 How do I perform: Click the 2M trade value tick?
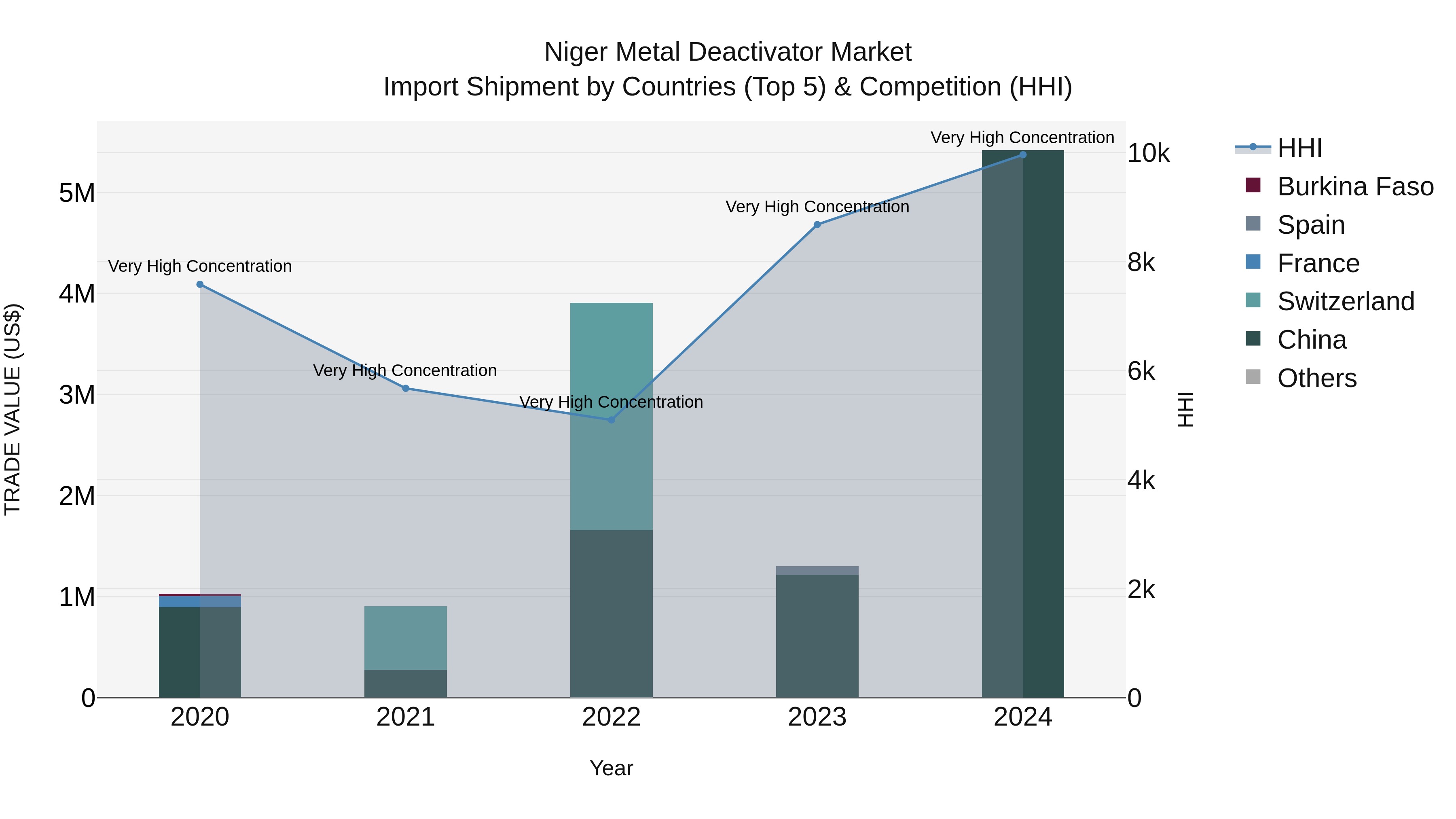77,496
